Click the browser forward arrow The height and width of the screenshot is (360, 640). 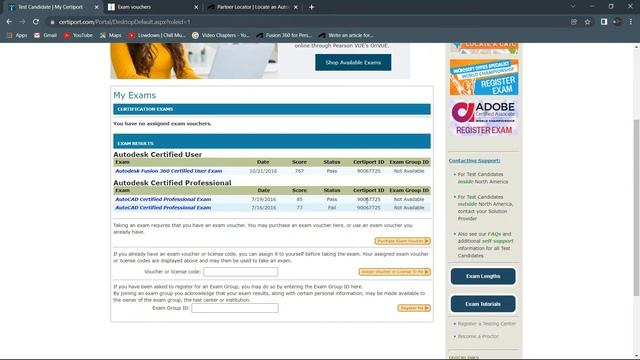coord(22,22)
